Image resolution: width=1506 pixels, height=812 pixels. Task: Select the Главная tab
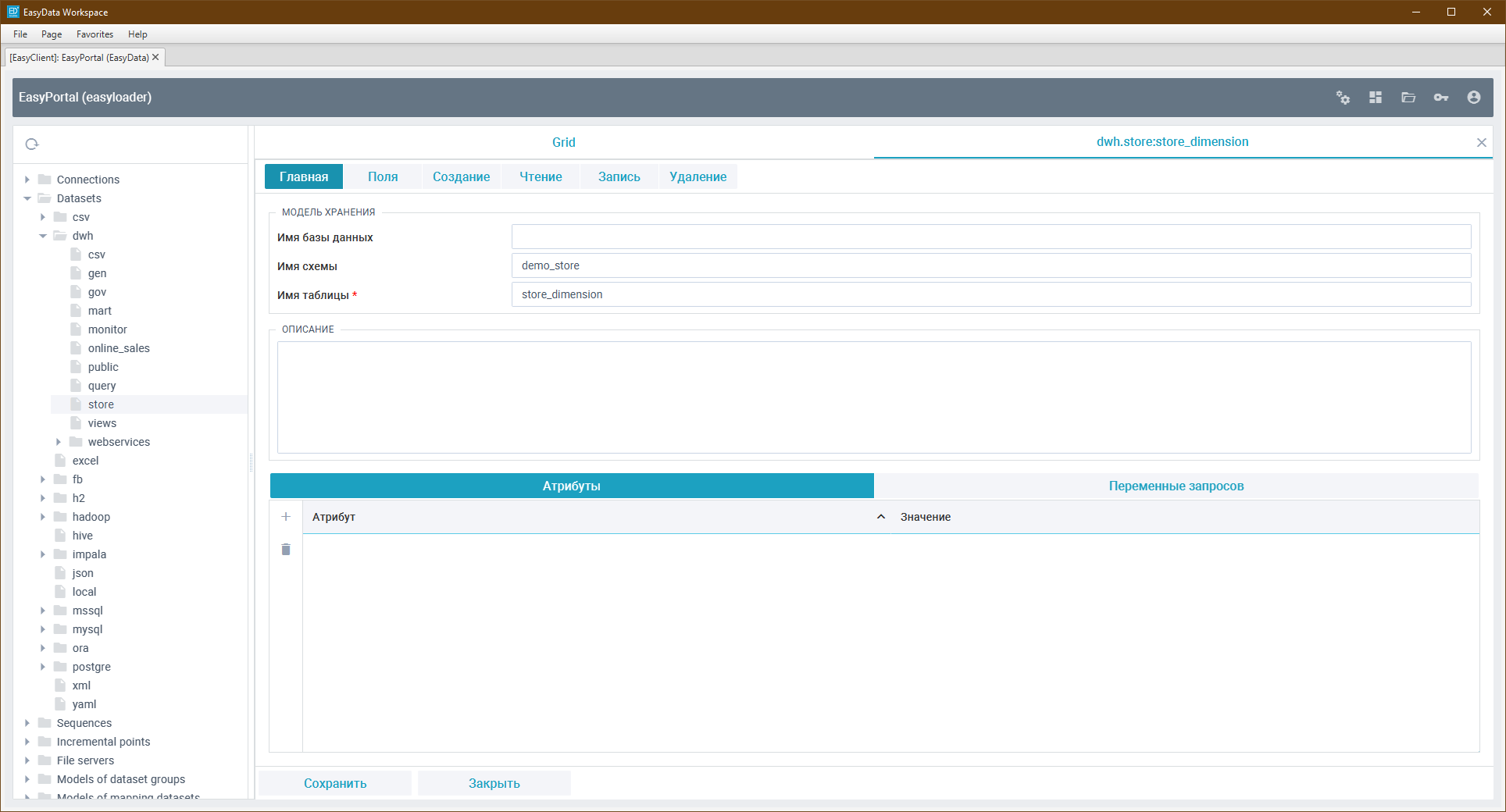(x=304, y=177)
